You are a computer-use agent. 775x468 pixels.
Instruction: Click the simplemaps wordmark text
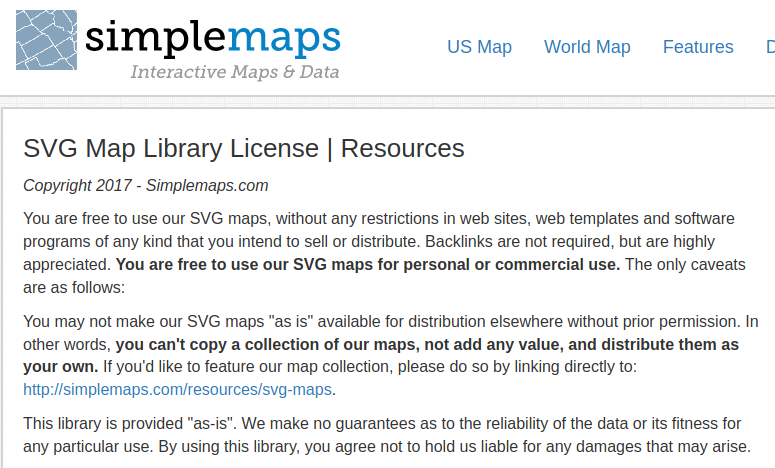click(212, 36)
